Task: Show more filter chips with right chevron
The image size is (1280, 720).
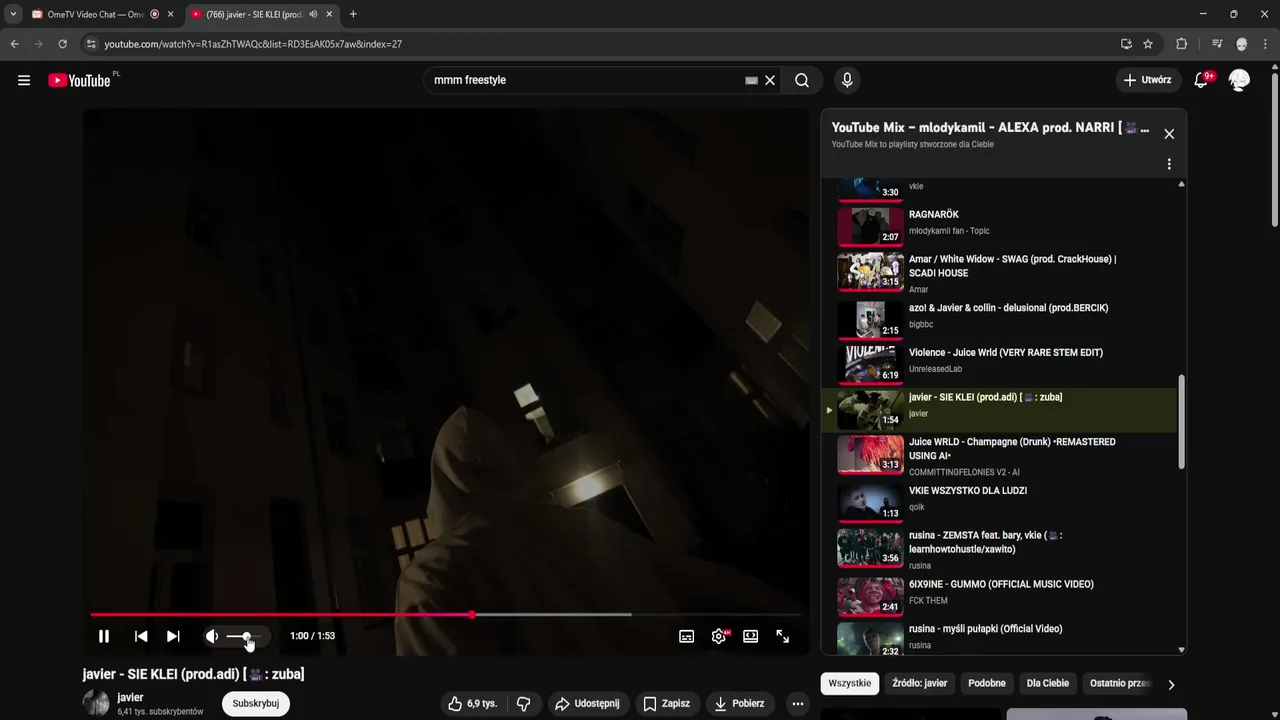Action: [x=1171, y=684]
